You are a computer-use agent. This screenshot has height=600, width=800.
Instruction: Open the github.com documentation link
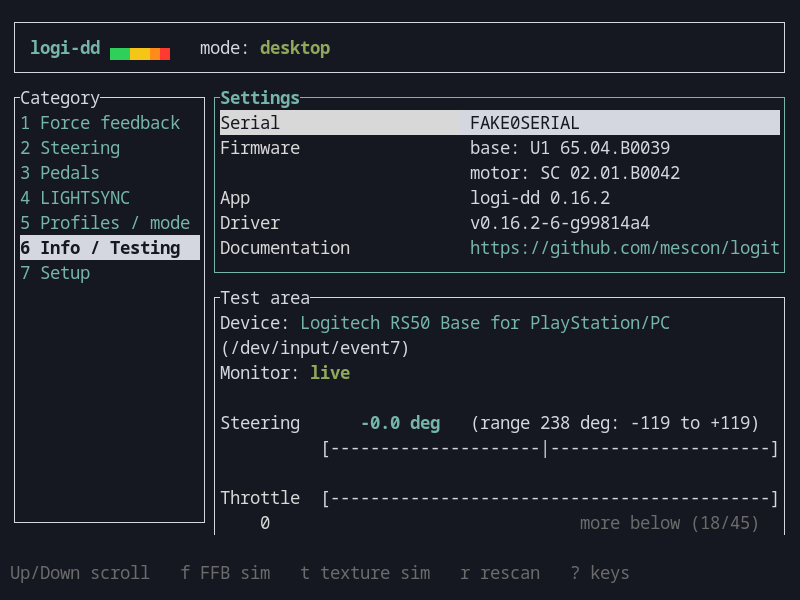click(x=625, y=248)
